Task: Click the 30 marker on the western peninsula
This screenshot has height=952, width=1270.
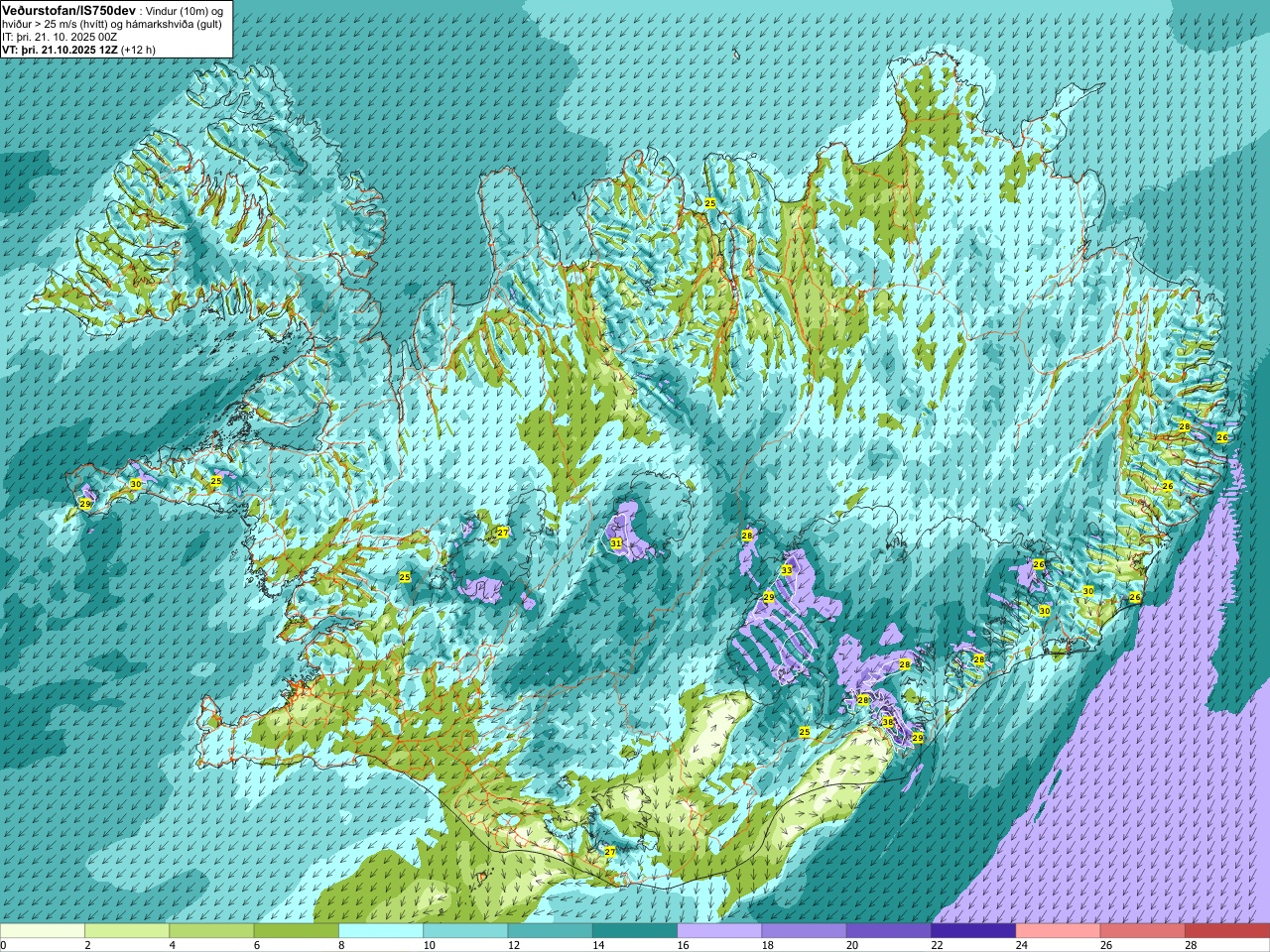Action: point(136,484)
